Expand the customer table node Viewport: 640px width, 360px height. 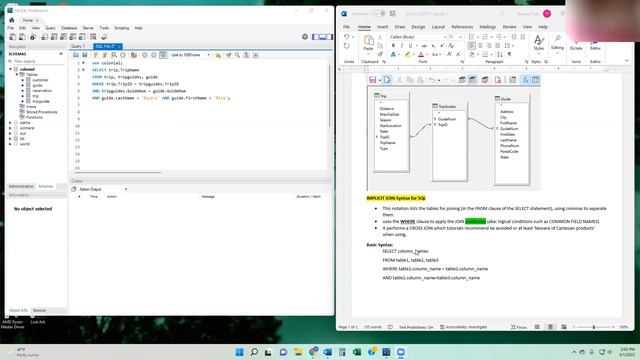pyautogui.click(x=23, y=80)
